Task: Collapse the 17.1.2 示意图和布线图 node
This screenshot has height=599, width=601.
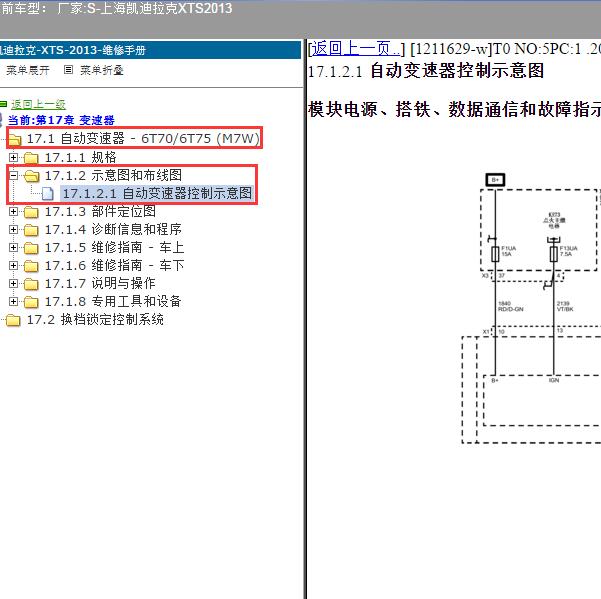Action: tap(13, 176)
